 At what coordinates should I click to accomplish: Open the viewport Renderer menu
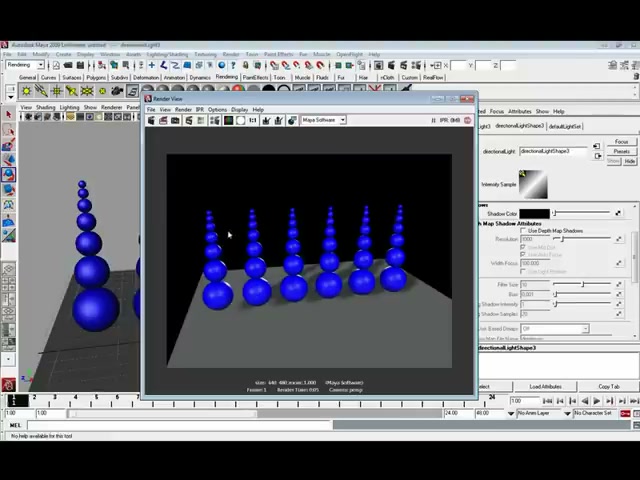point(111,107)
